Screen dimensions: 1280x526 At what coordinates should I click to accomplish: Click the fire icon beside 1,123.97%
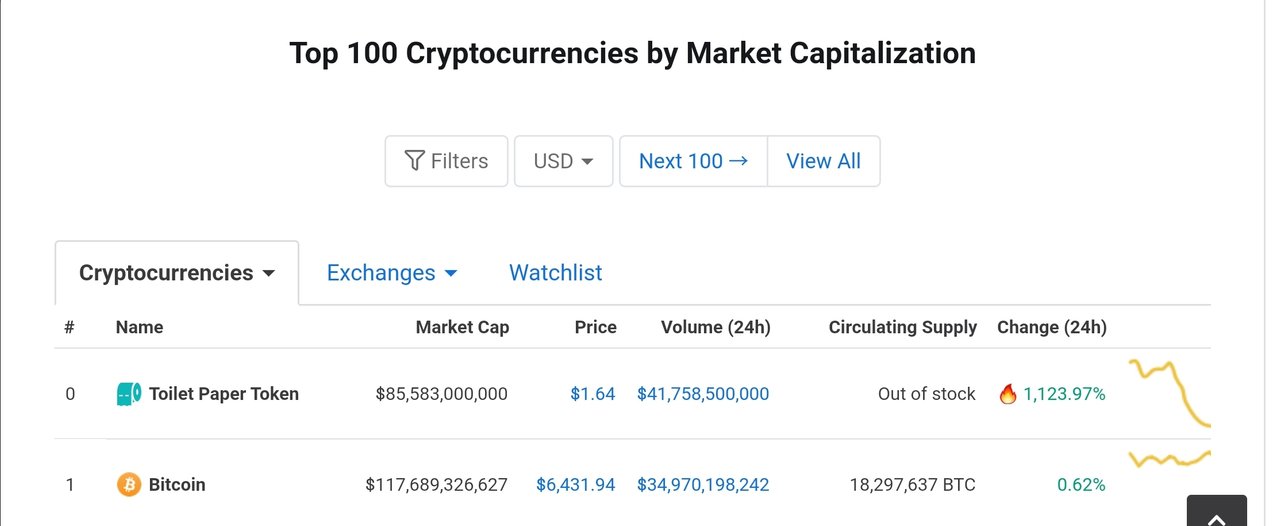coord(1008,394)
